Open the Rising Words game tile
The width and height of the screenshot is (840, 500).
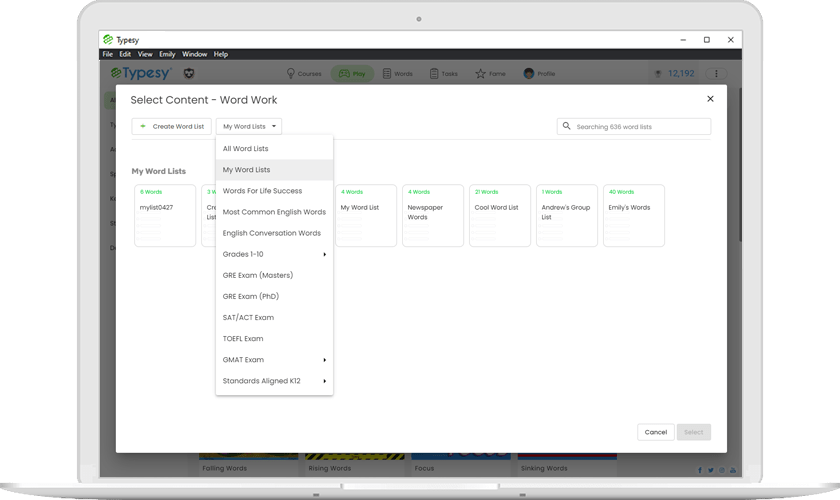(355, 465)
